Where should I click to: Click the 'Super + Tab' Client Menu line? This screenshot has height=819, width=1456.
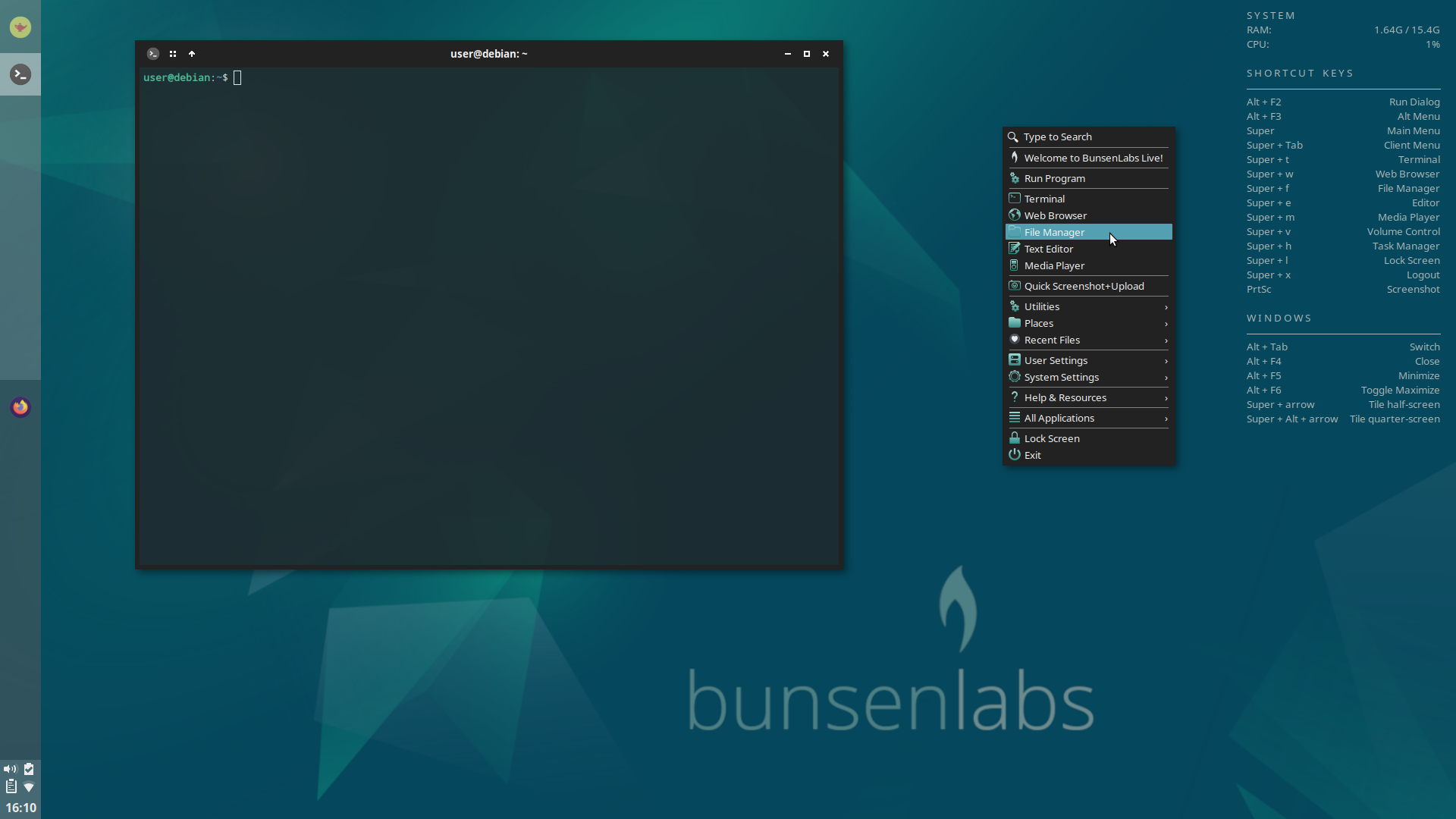[1343, 146]
